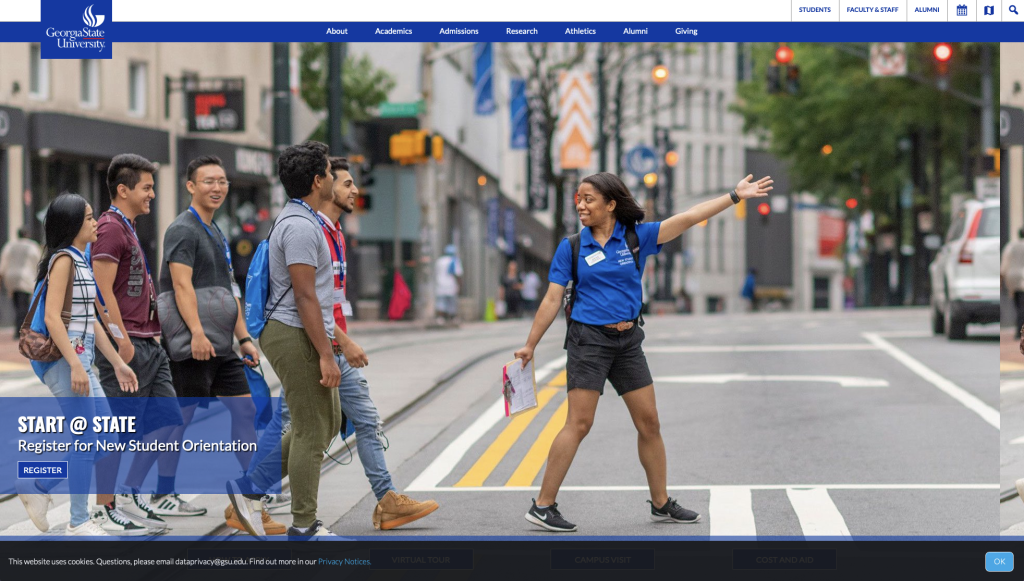Click the 'START @ STATE' heading
Screen dimensions: 1024x581
tap(77, 424)
